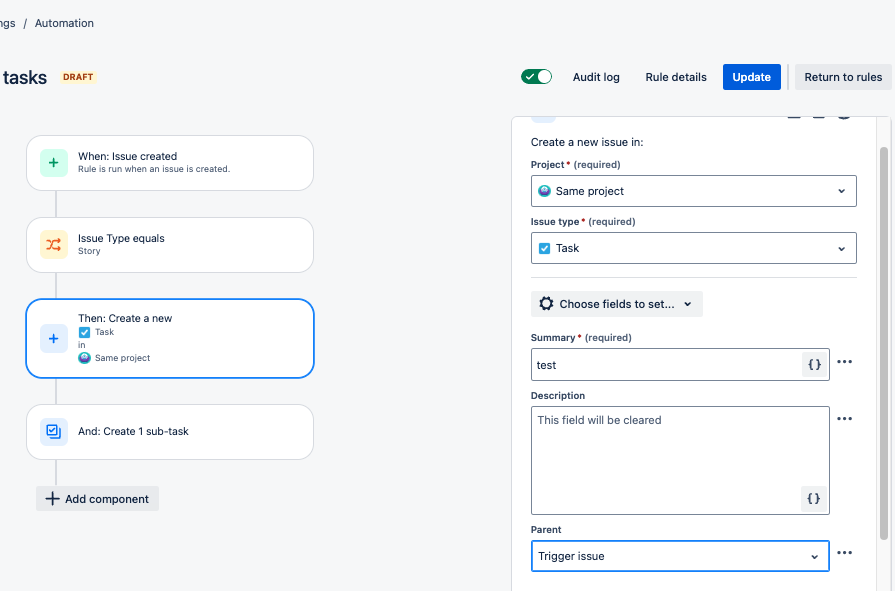Click the green plus Issue created trigger icon
This screenshot has width=895, height=591.
(54, 163)
